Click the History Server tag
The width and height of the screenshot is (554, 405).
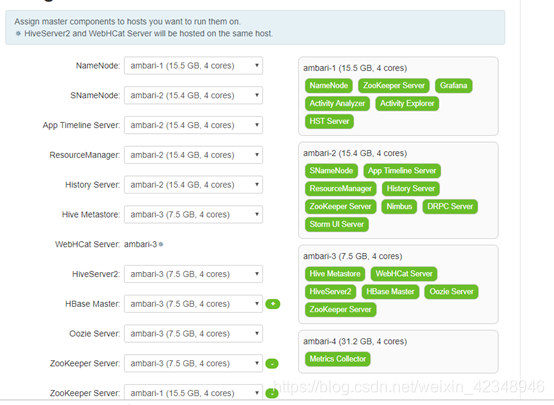[411, 189]
